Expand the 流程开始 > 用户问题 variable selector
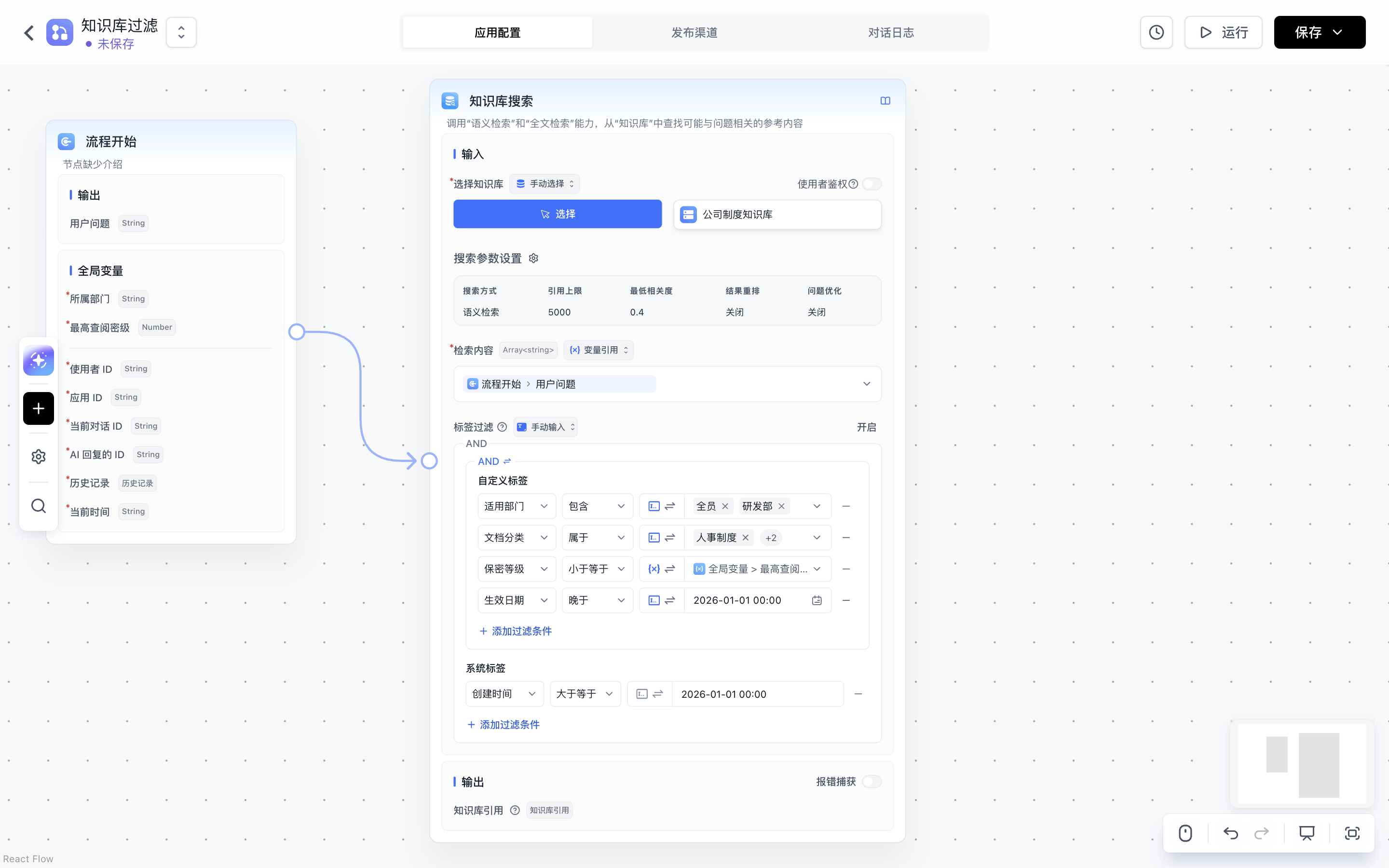This screenshot has height=868, width=1389. point(667,383)
